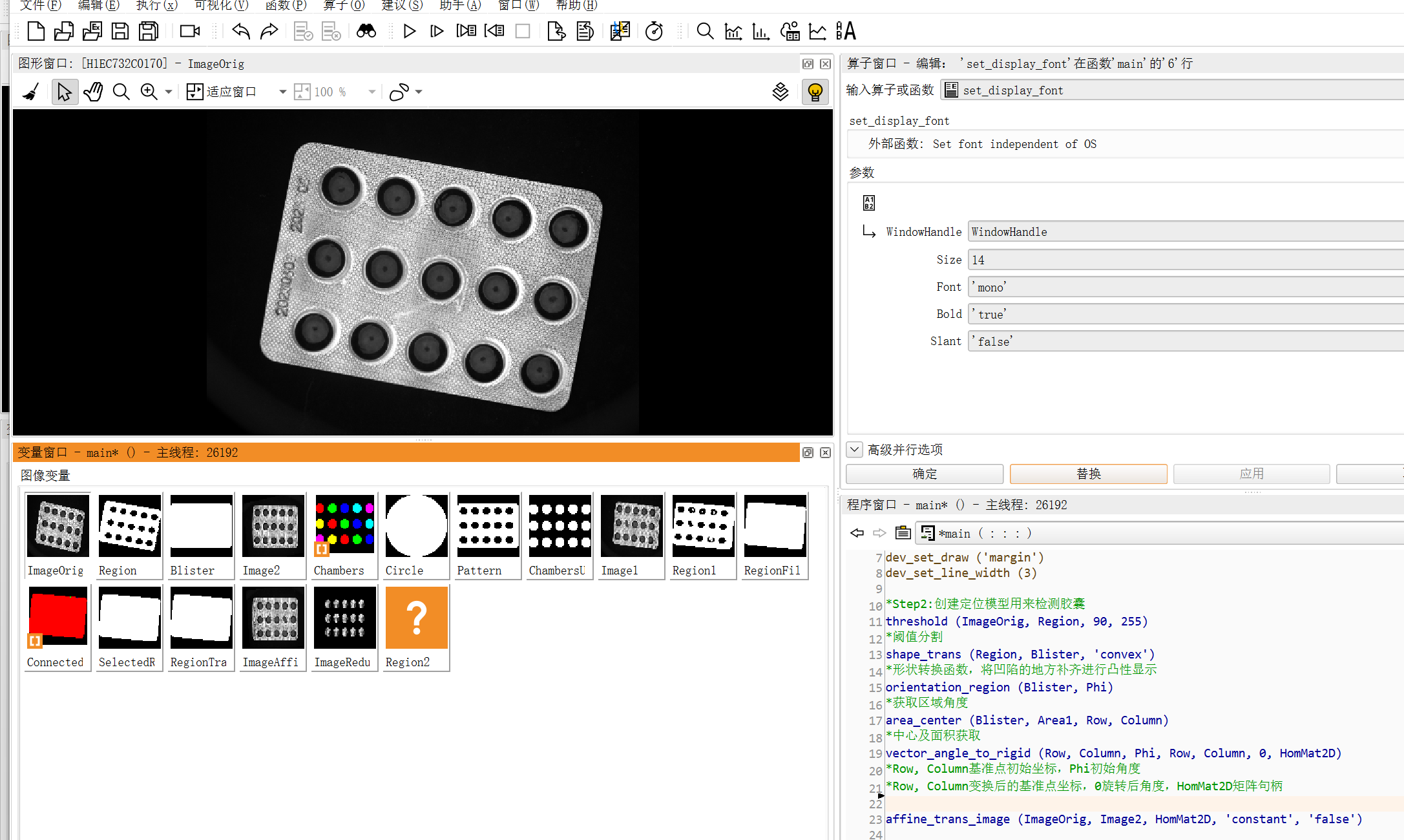
Task: Click the layer stack visualization icon
Action: coord(781,92)
